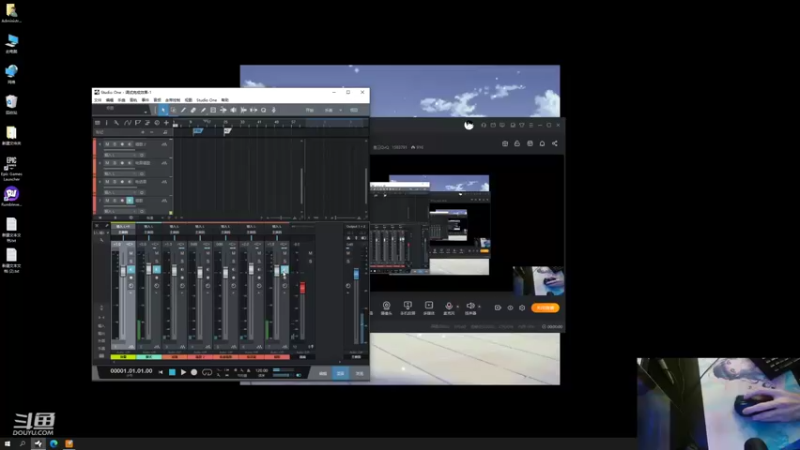Select the Mute tool in Studio One toolbar
The width and height of the screenshot is (800, 450).
pyautogui.click(x=213, y=110)
